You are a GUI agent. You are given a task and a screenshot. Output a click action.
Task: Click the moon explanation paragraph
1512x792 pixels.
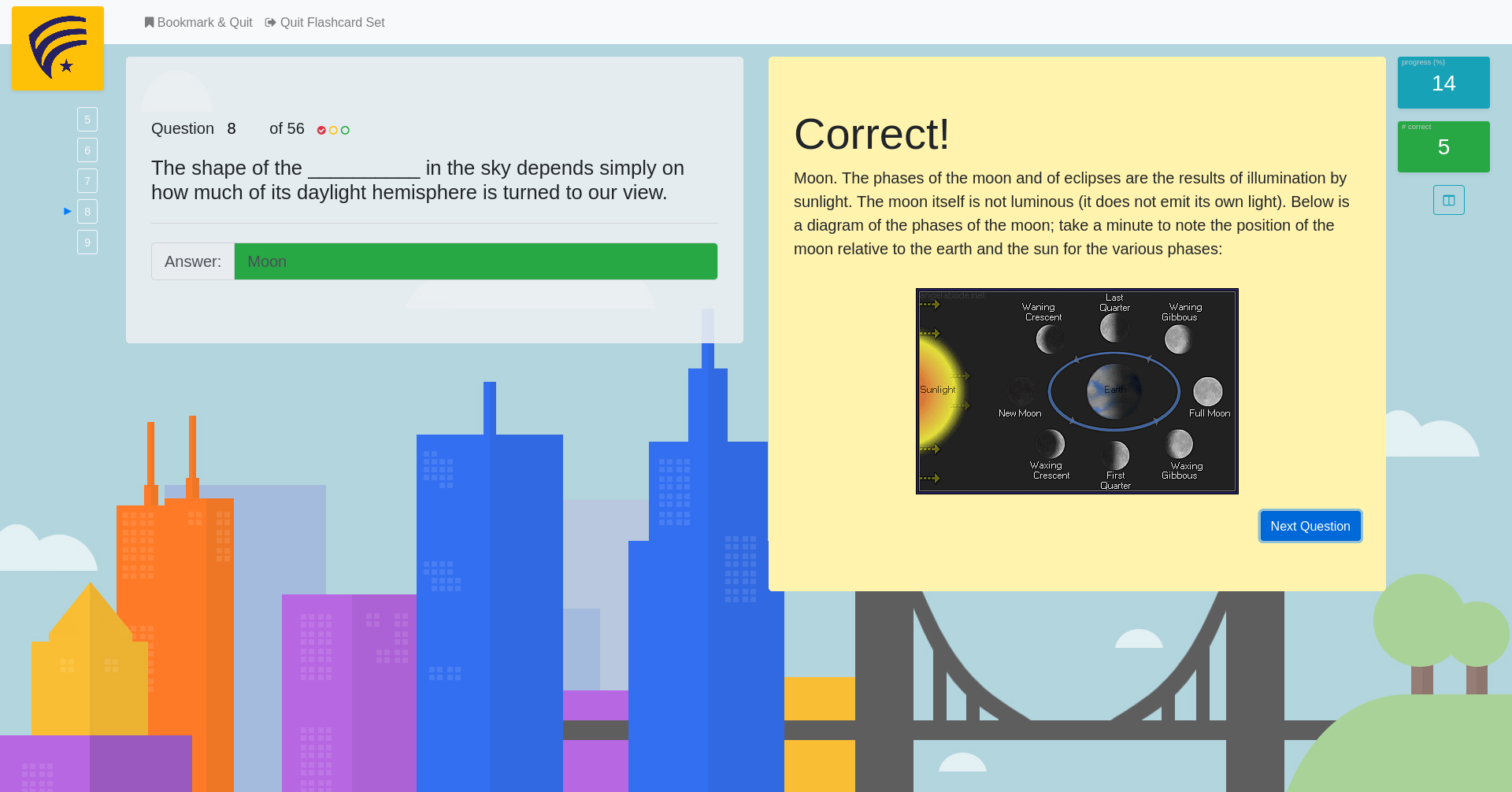[x=1072, y=213]
